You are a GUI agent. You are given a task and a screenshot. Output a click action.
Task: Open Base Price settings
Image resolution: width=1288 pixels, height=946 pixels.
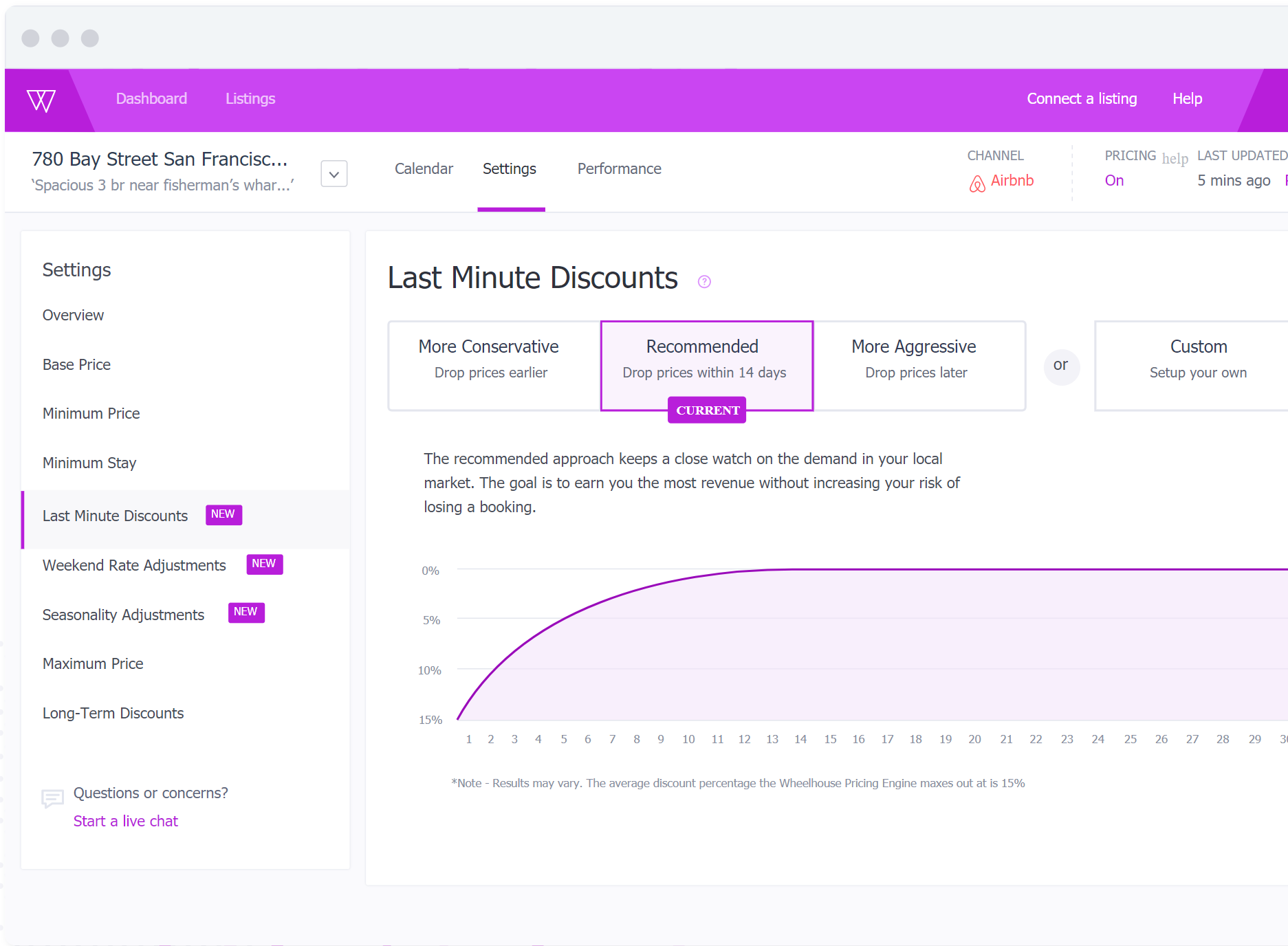click(76, 364)
